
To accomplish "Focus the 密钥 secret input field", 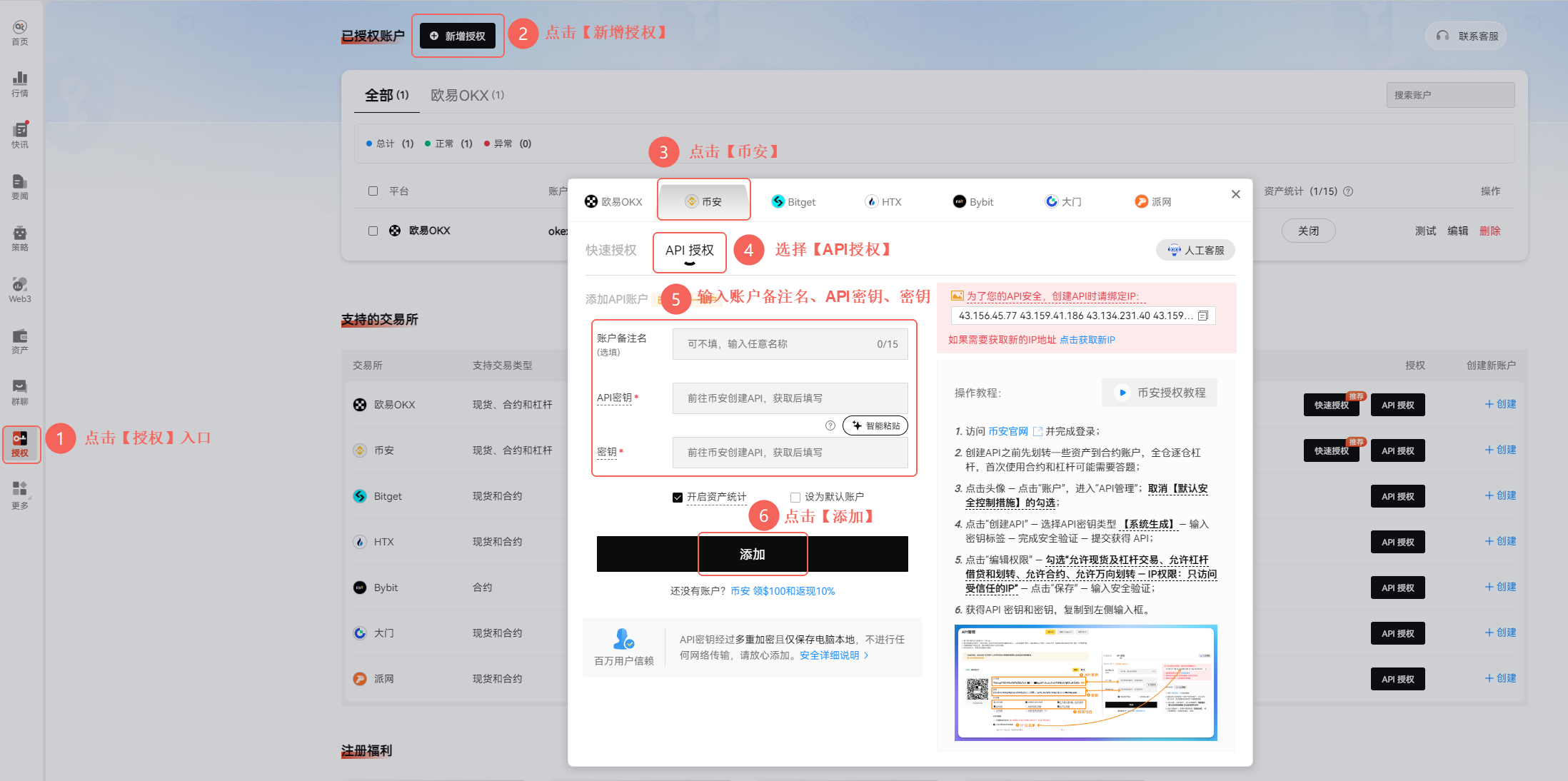I will pos(790,453).
